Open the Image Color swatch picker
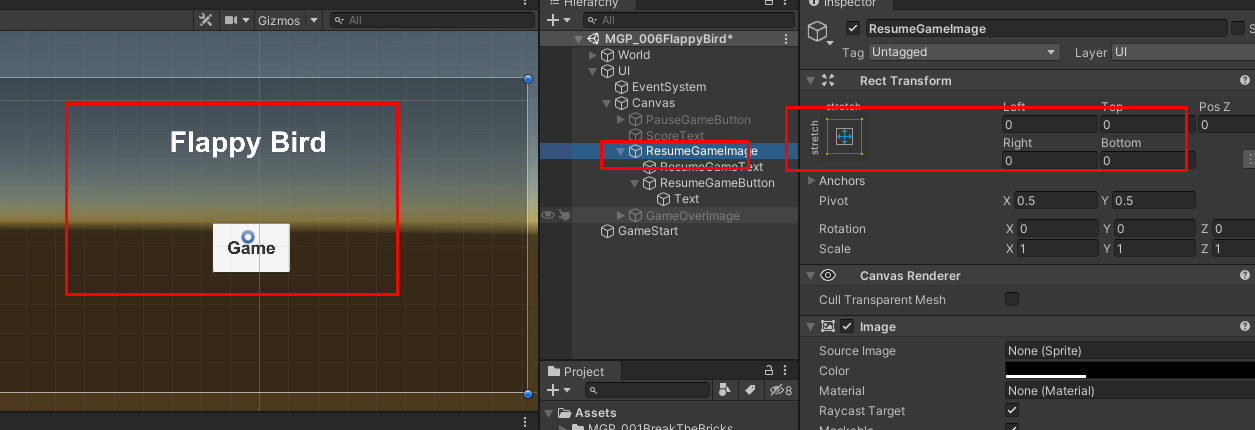1255x430 pixels. [1130, 371]
